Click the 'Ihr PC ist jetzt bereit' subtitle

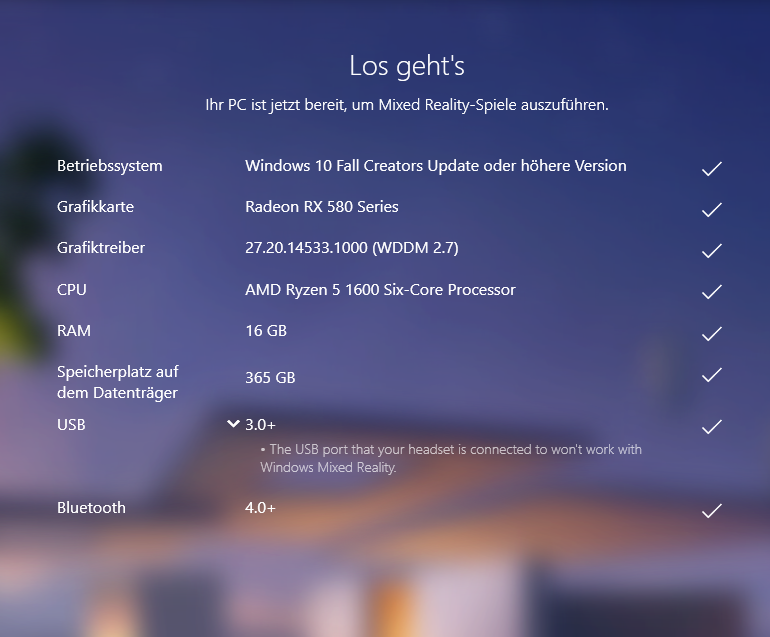pos(407,105)
